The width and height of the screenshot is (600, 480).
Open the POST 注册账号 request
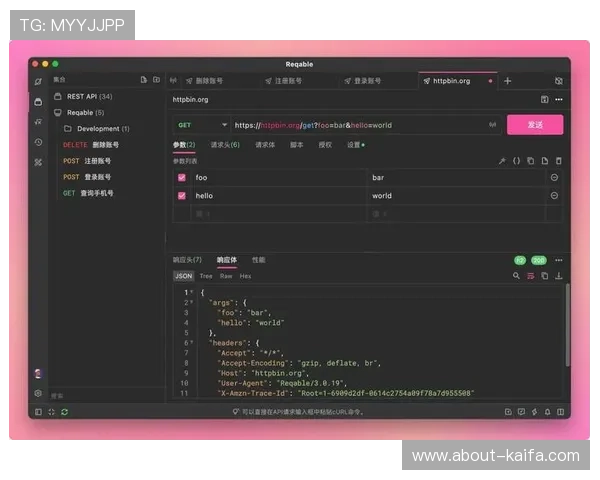tap(88, 161)
